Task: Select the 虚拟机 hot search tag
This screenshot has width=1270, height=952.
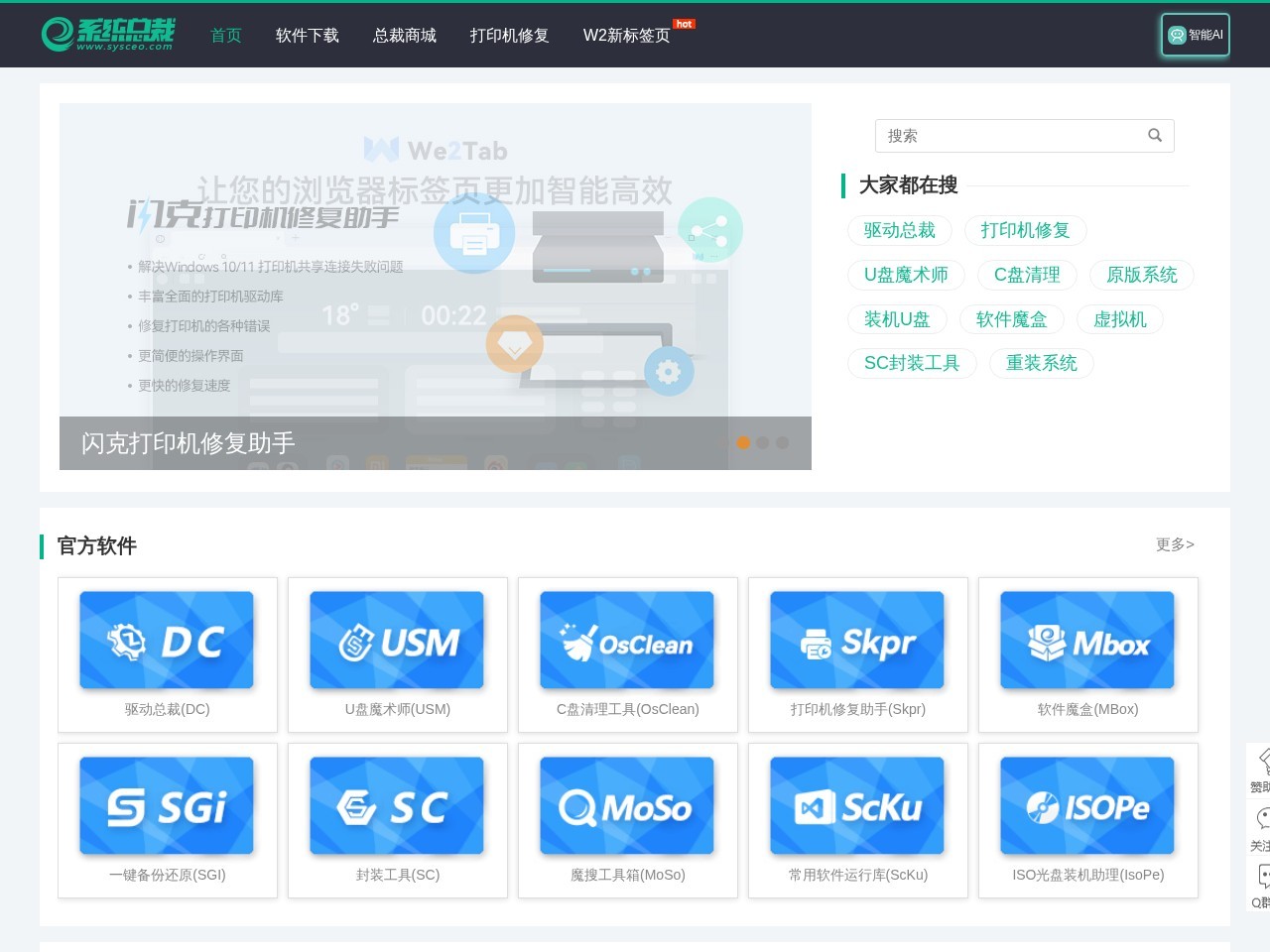Action: 1120,319
